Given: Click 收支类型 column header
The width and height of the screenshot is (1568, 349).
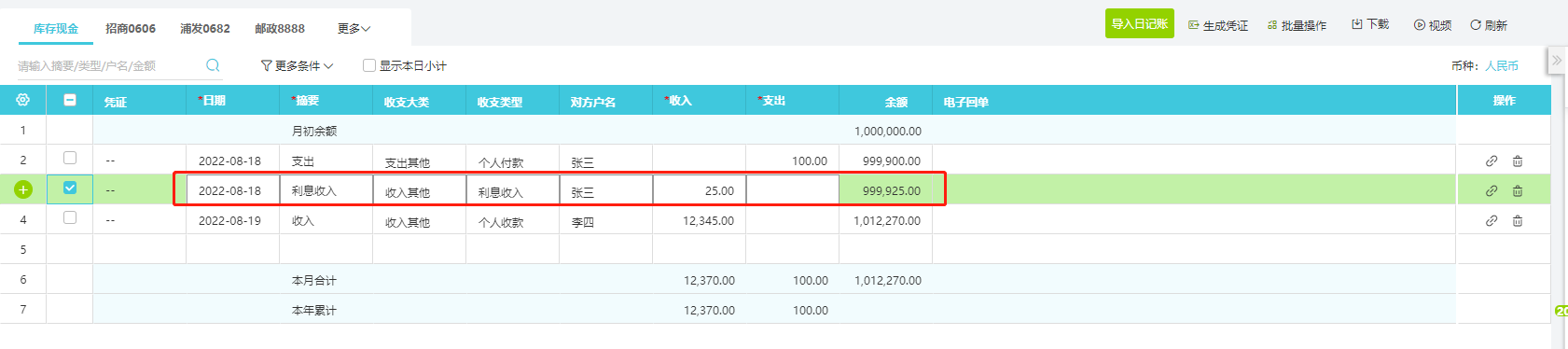Looking at the screenshot, I should click(513, 100).
